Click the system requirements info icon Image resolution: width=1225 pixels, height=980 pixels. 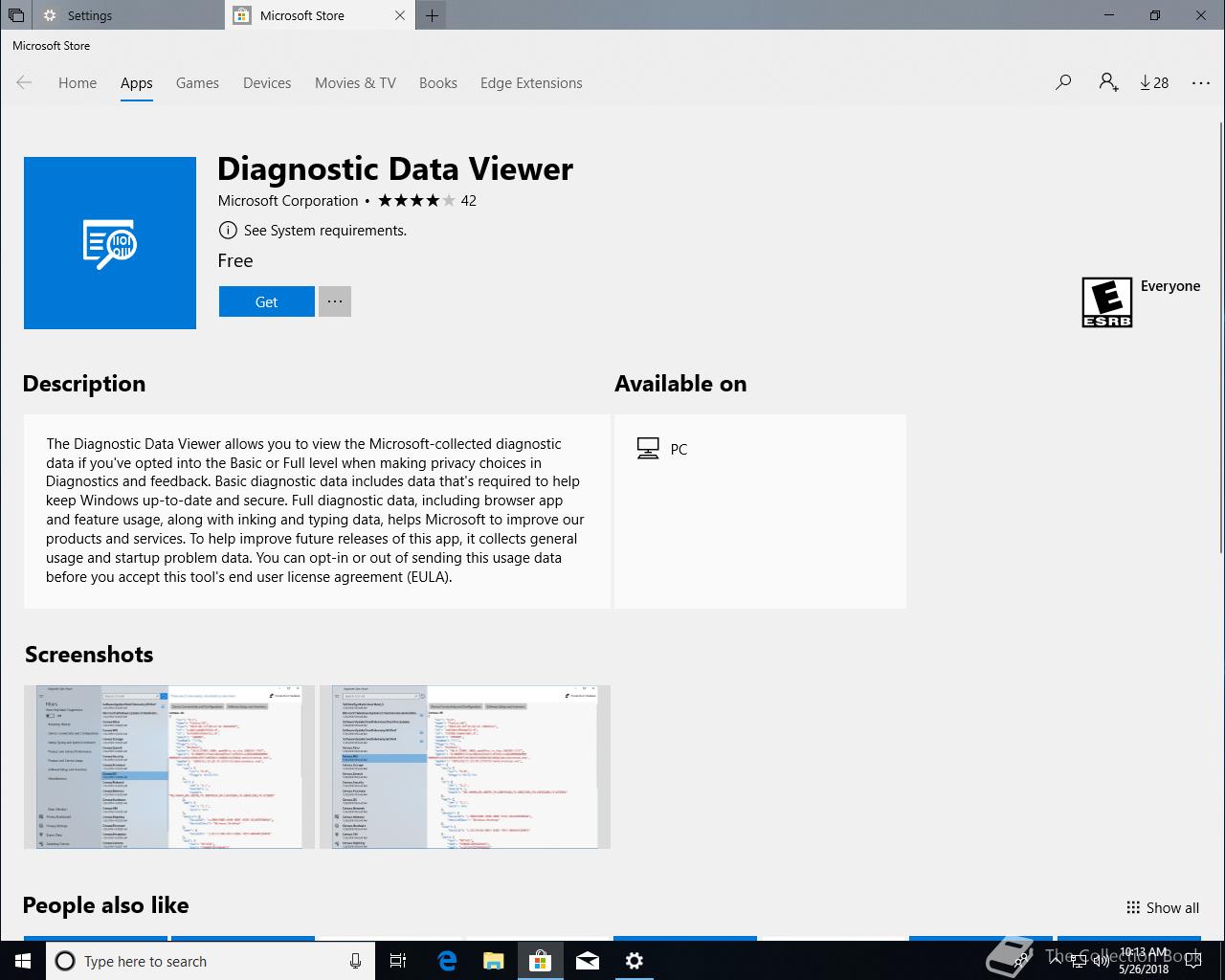[228, 230]
